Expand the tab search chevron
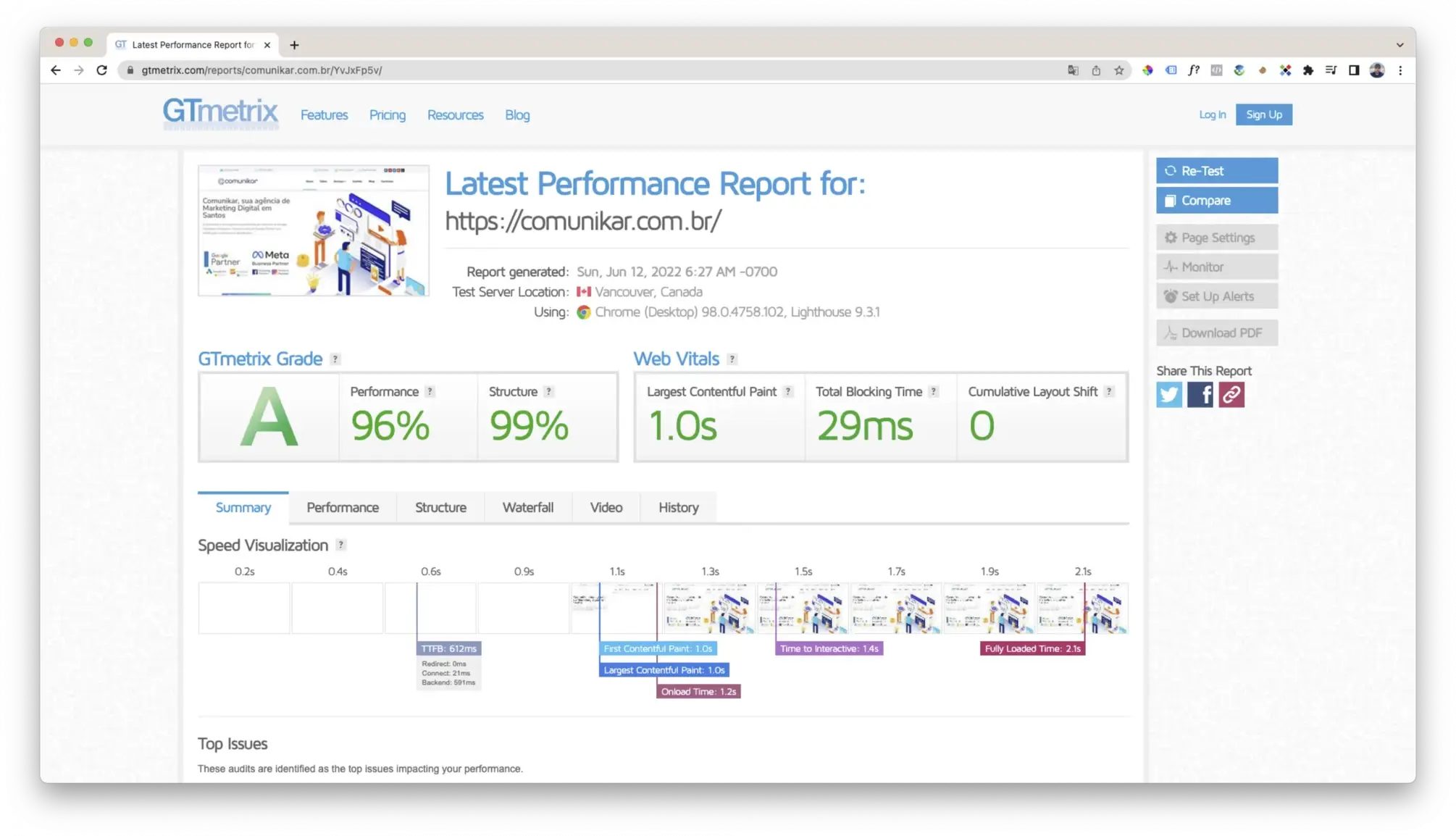This screenshot has width=1456, height=836. [1400, 45]
